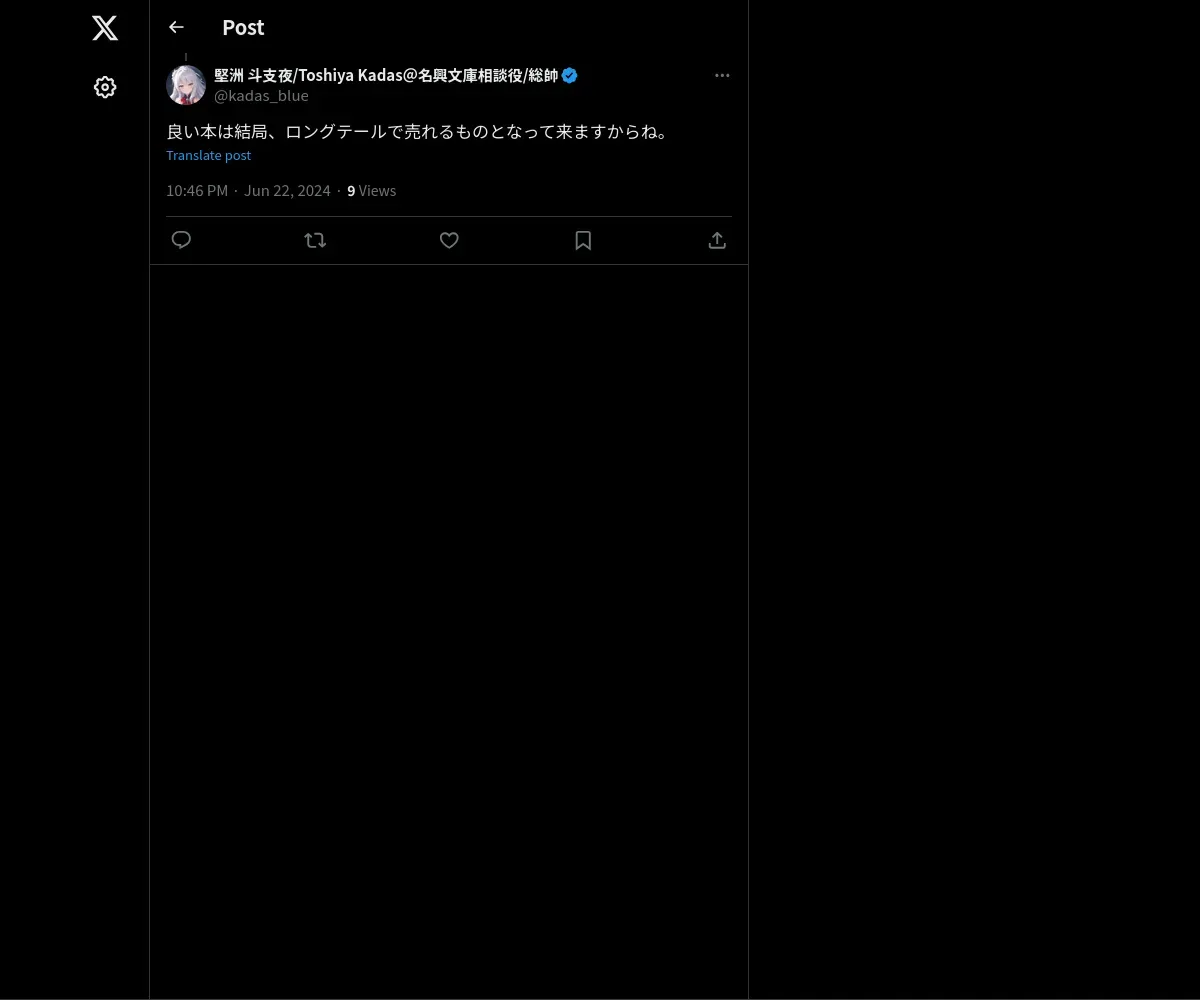Open the Toshiya Kadas display name link
This screenshot has width=1200, height=1000.
(386, 75)
